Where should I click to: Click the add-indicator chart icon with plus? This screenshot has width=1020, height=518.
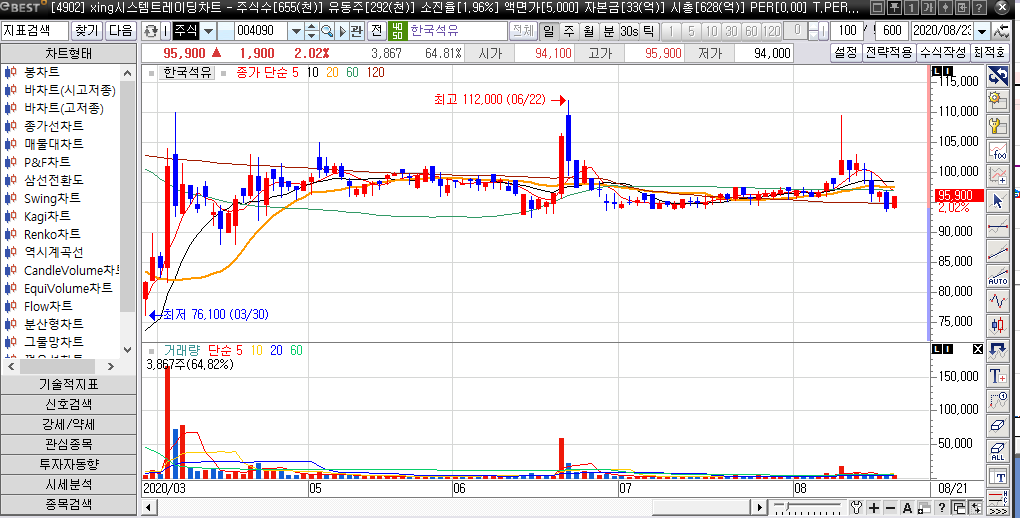(x=997, y=176)
